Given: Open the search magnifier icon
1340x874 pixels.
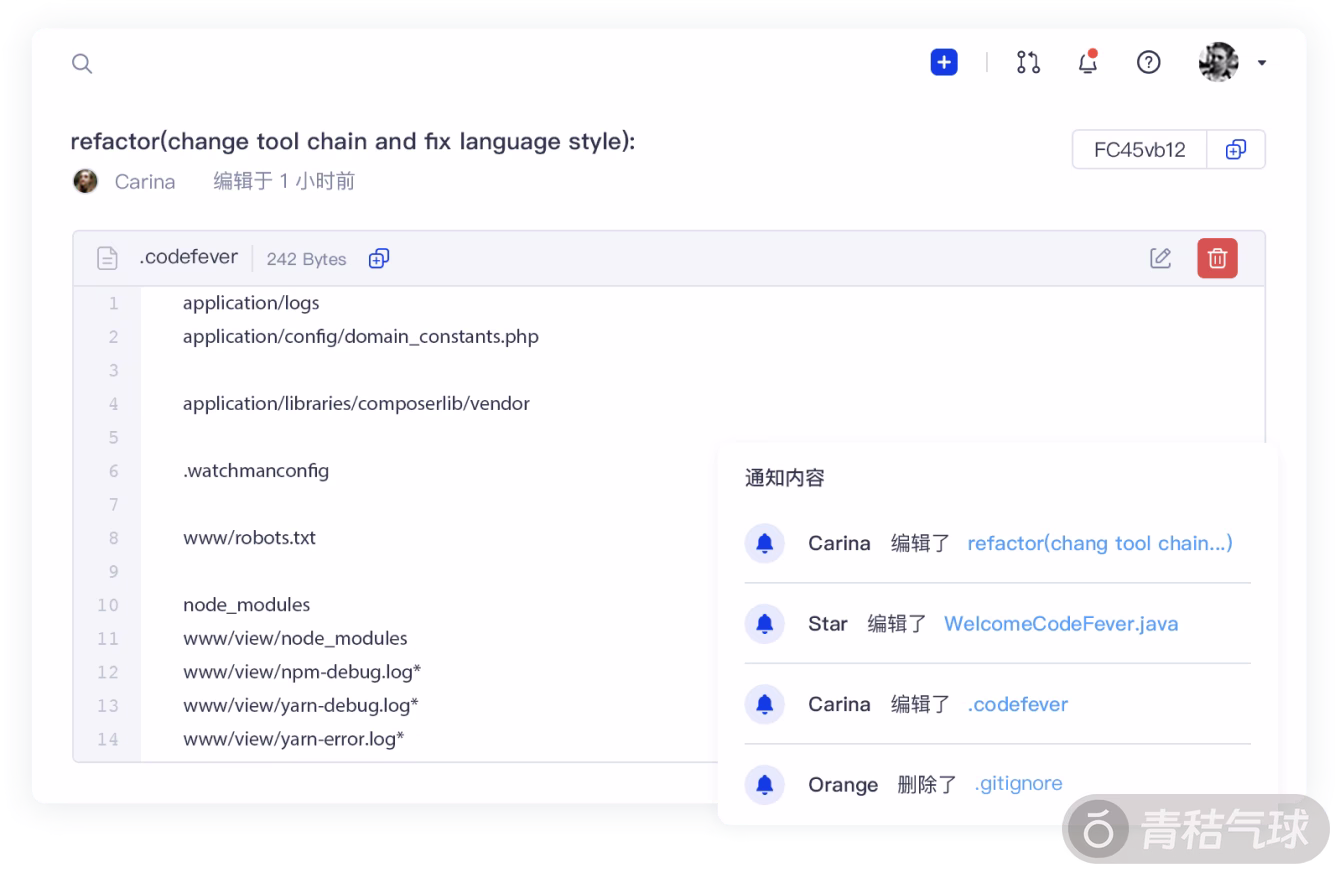Looking at the screenshot, I should (82, 64).
